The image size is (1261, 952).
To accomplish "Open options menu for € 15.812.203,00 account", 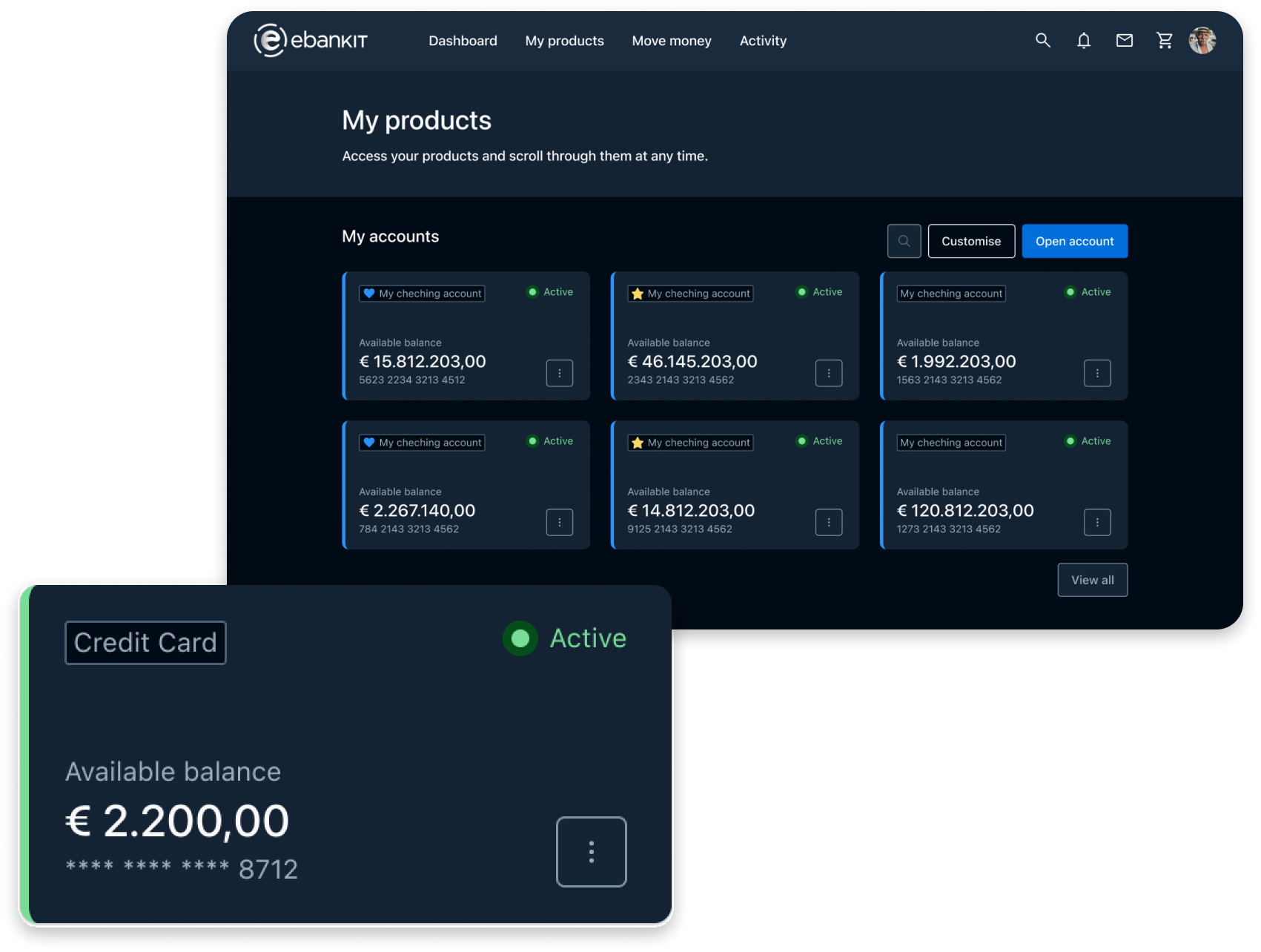I will pyautogui.click(x=560, y=373).
